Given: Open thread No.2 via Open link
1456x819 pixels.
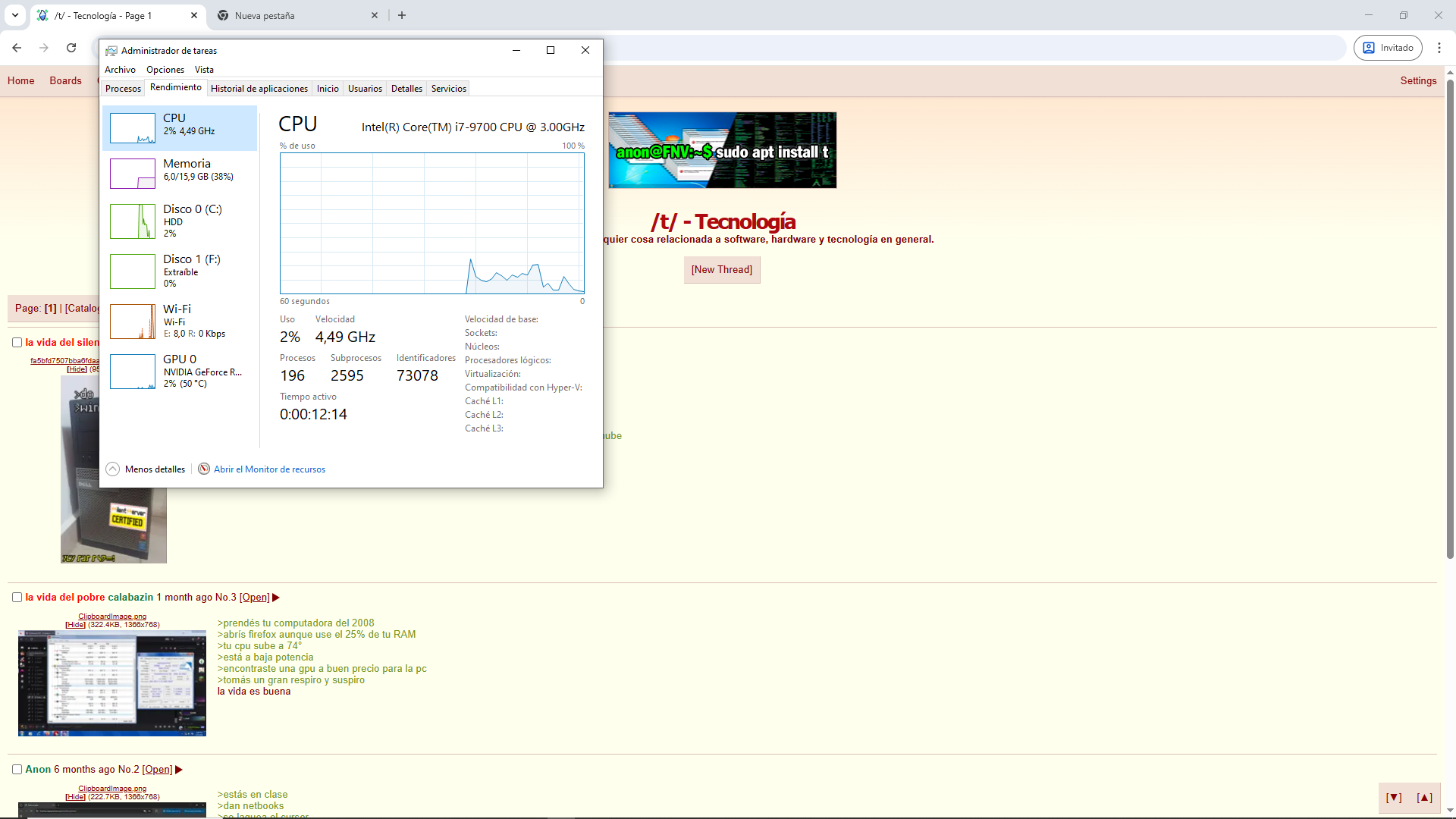Looking at the screenshot, I should tap(157, 770).
